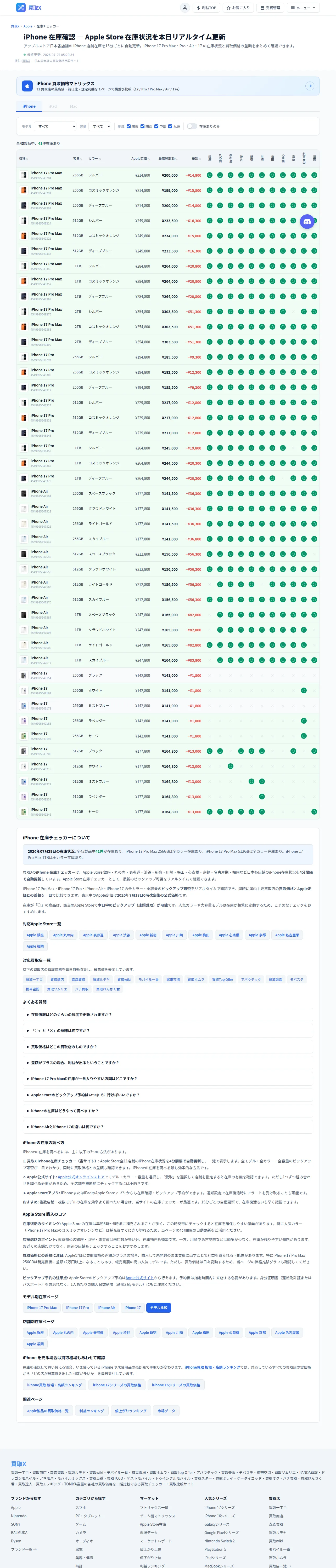Expand FAQ 買取価格はどこの買取店のものですか
This screenshot has width=336, height=1568.
[x=168, y=1047]
